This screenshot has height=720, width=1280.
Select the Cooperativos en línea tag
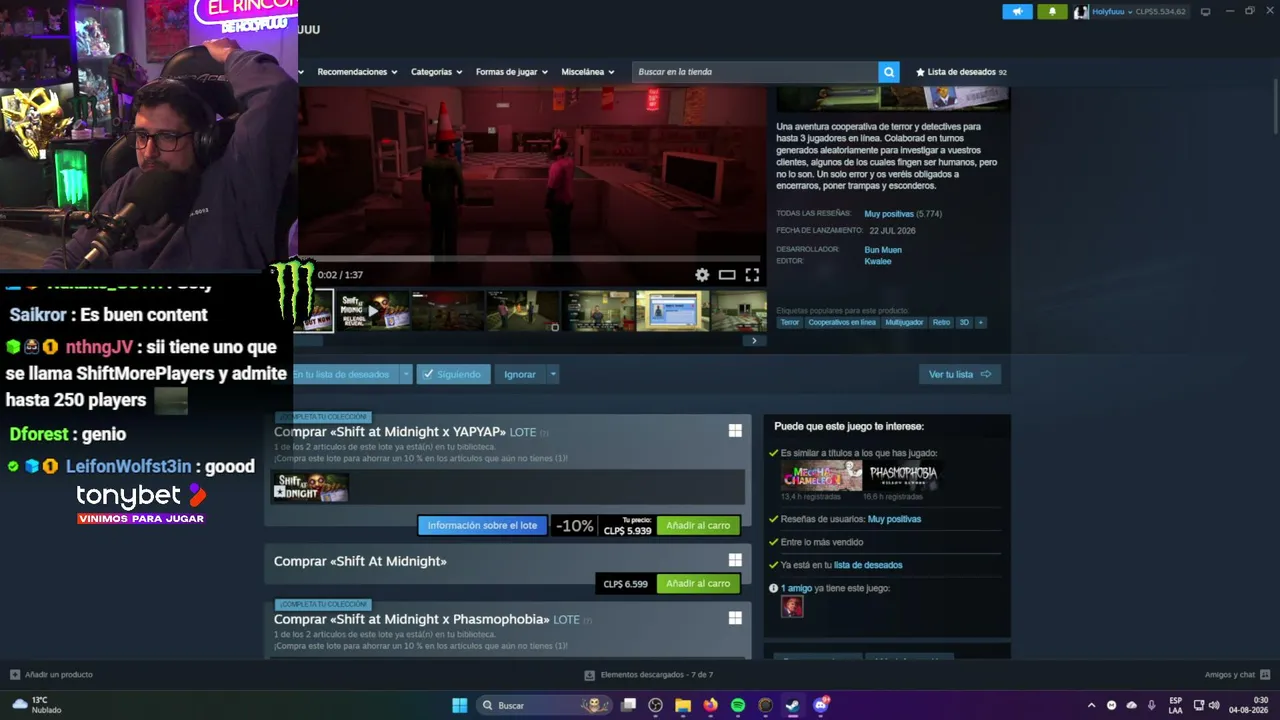coord(842,323)
